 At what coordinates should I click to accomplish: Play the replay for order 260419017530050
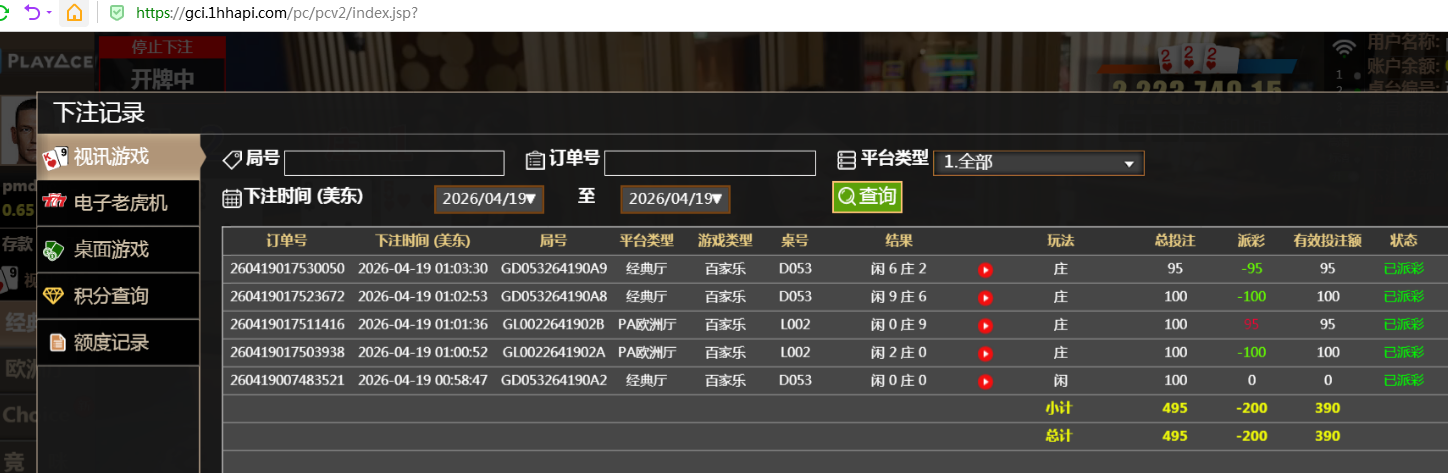(985, 269)
